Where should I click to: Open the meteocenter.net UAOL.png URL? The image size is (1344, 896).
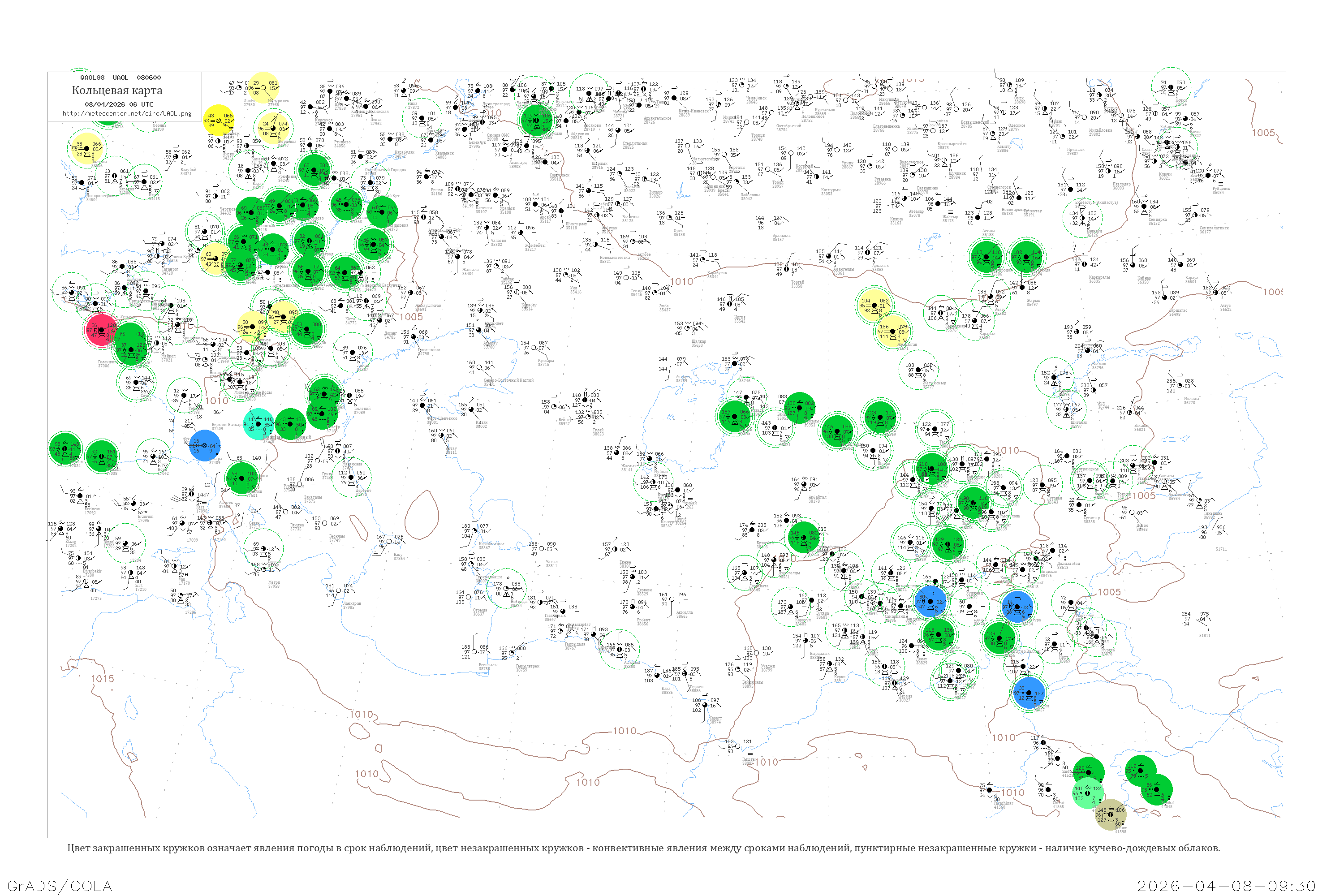tap(126, 113)
